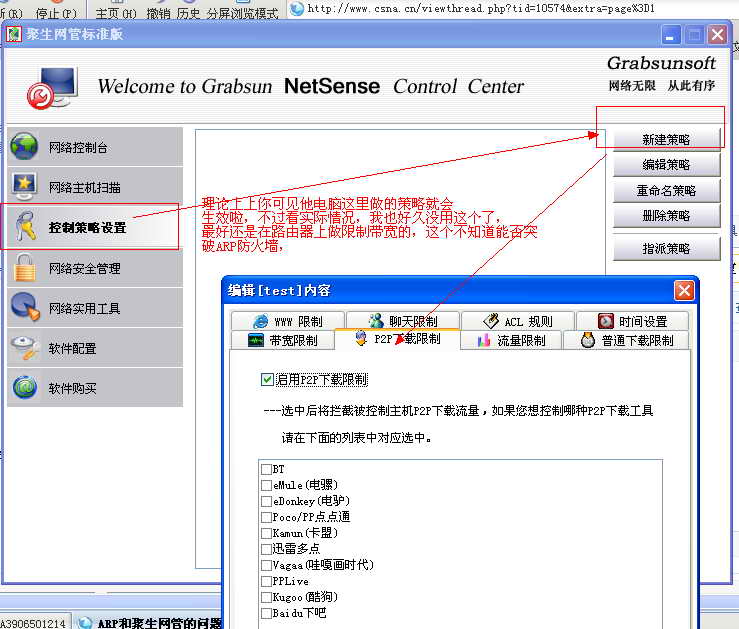Click the chart icon on 流量限制 tab
739x629 pixels.
point(484,340)
